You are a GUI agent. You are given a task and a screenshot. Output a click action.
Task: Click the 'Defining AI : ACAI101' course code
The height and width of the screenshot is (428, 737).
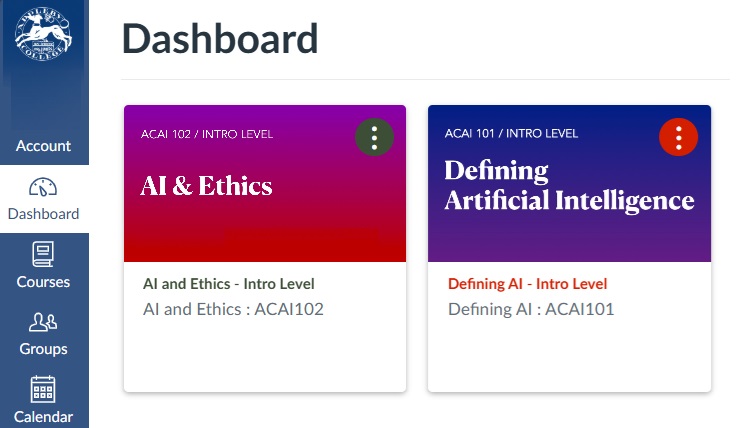530,310
